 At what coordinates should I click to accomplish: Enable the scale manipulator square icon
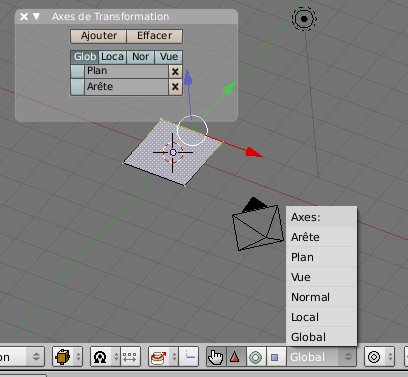tap(275, 357)
